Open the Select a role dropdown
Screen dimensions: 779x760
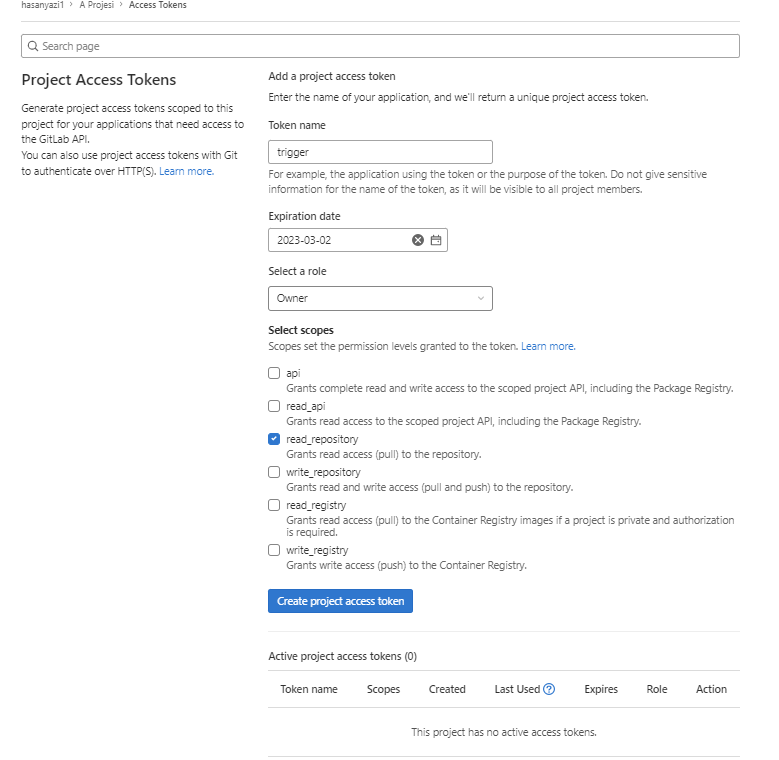(x=380, y=299)
